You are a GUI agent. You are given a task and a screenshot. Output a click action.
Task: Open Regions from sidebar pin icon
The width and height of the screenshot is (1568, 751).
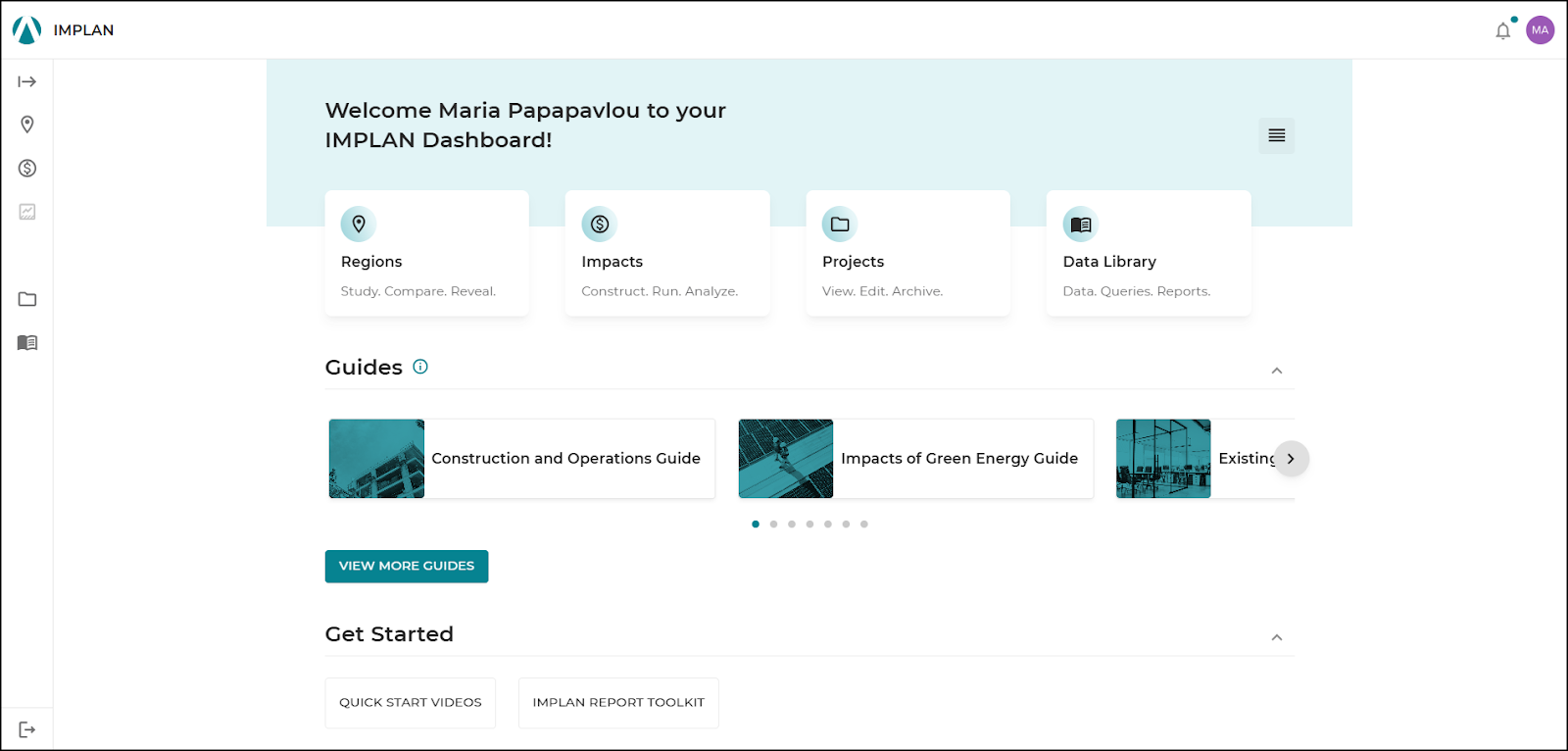coord(26,125)
